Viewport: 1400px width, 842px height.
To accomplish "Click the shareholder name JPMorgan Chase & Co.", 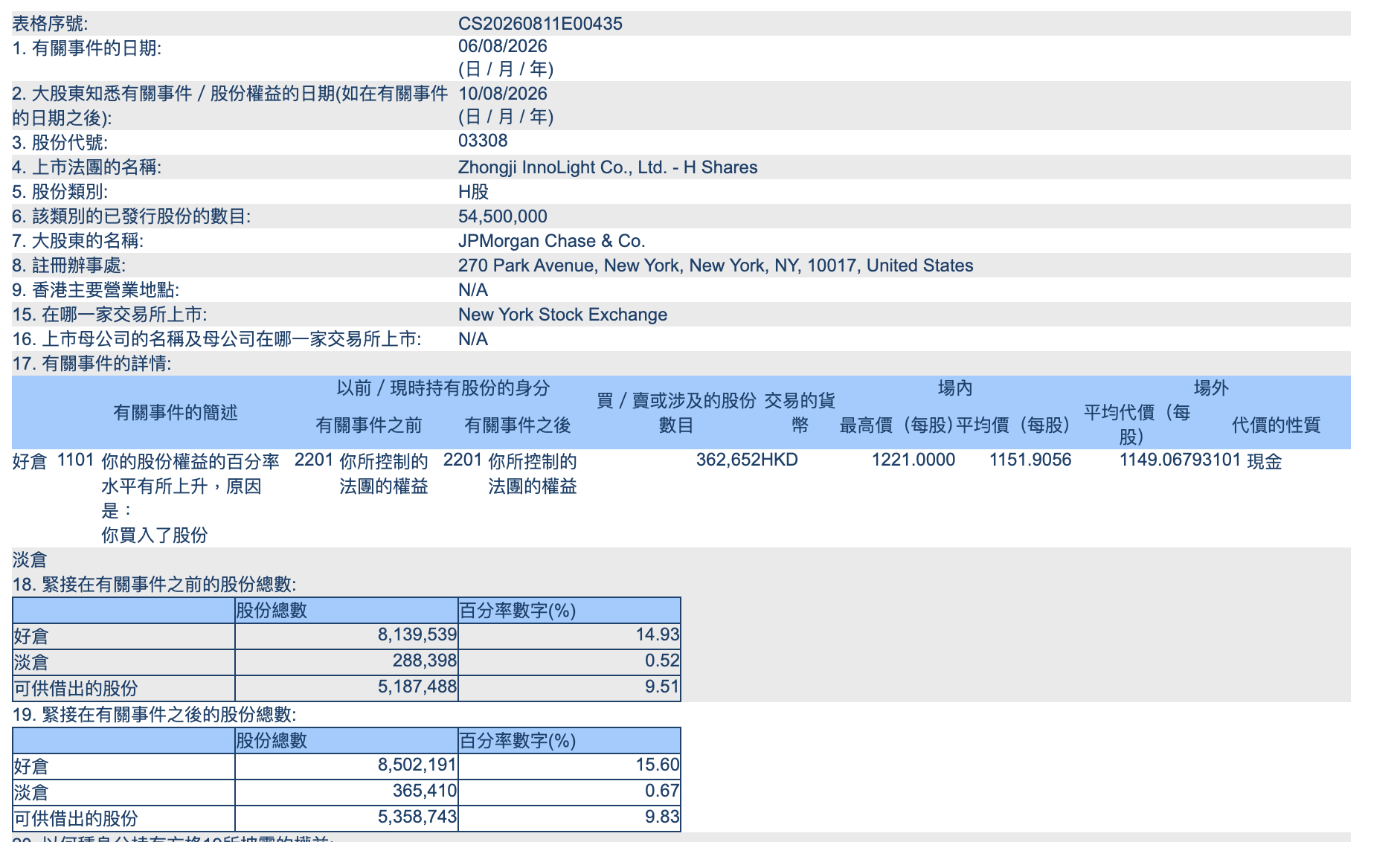I will coord(551,241).
